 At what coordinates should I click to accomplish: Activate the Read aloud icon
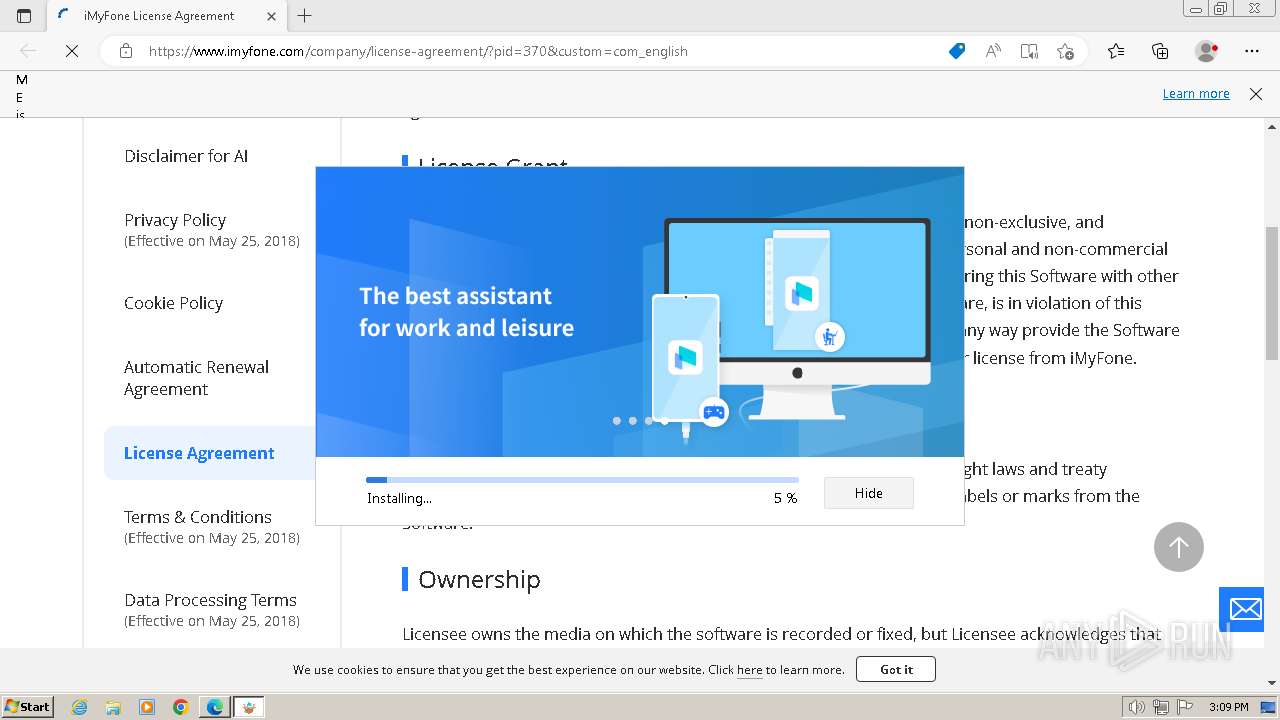993,51
